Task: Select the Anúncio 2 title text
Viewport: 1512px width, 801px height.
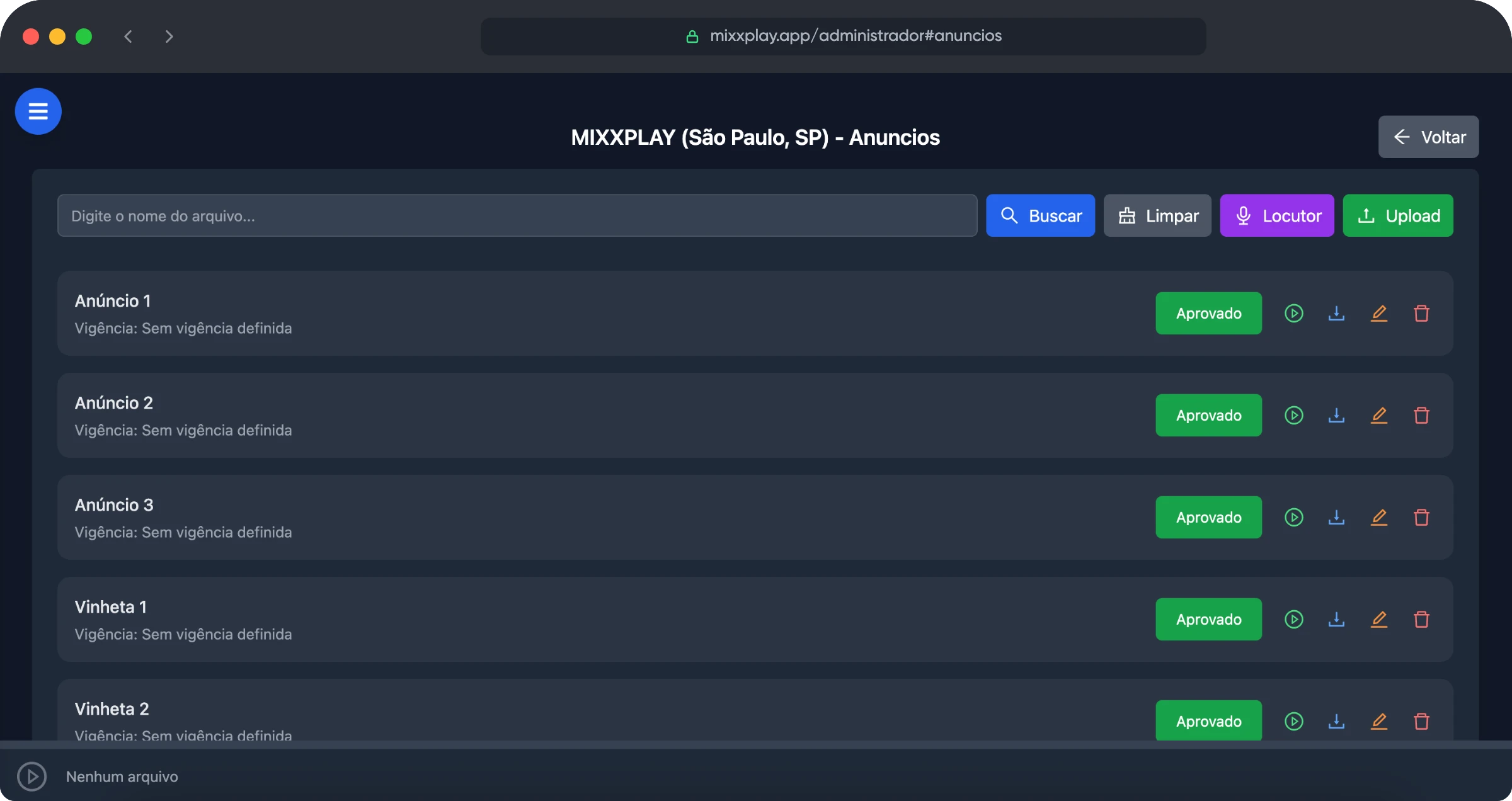Action: click(114, 403)
